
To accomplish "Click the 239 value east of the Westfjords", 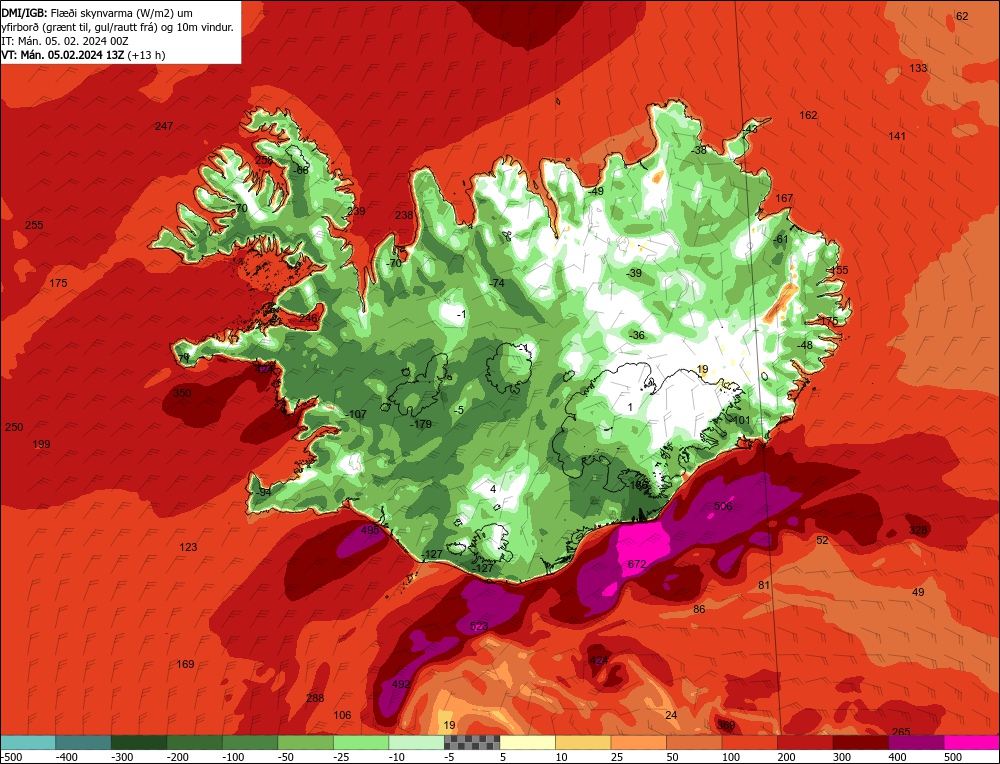I will pyautogui.click(x=356, y=211).
